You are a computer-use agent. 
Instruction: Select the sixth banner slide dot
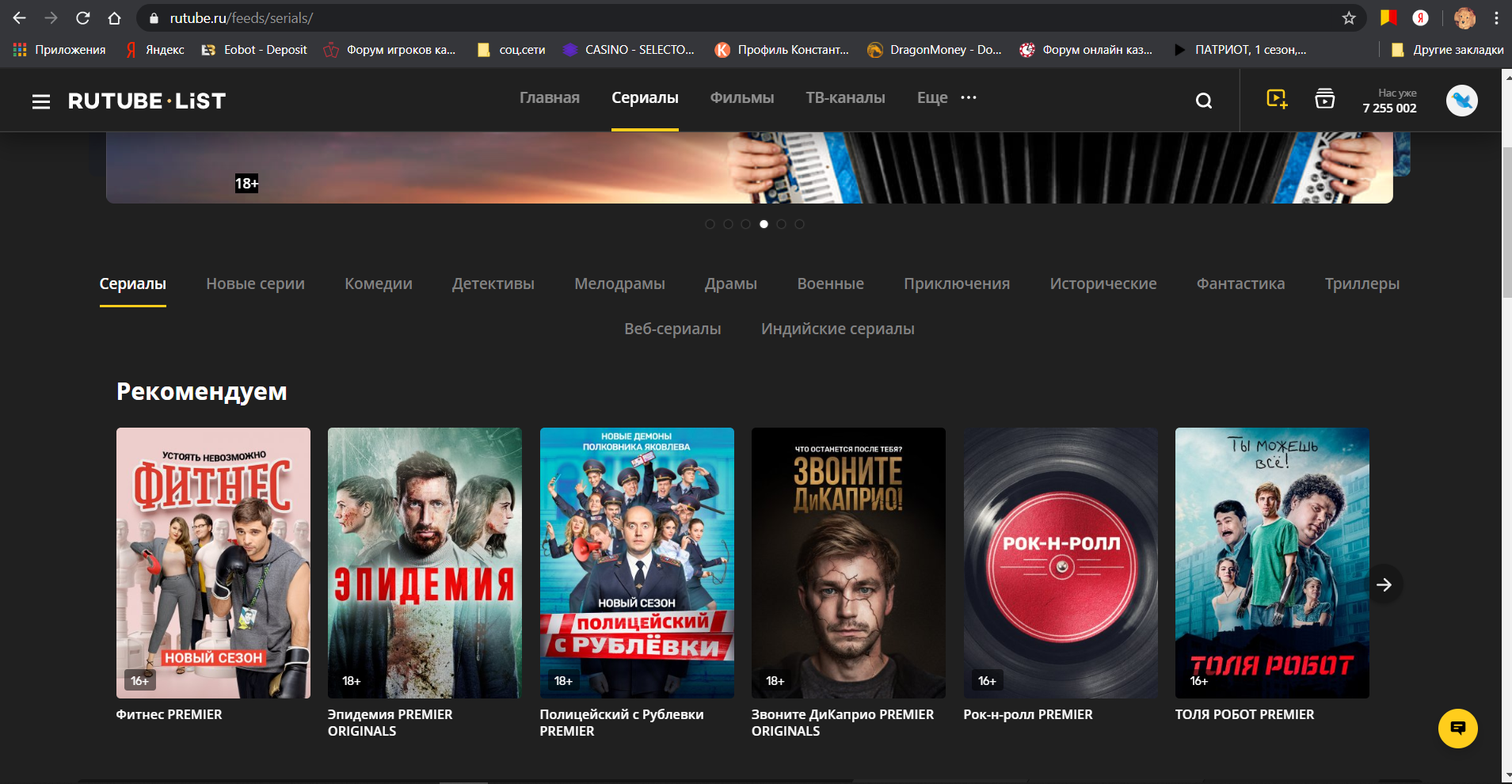coord(799,224)
